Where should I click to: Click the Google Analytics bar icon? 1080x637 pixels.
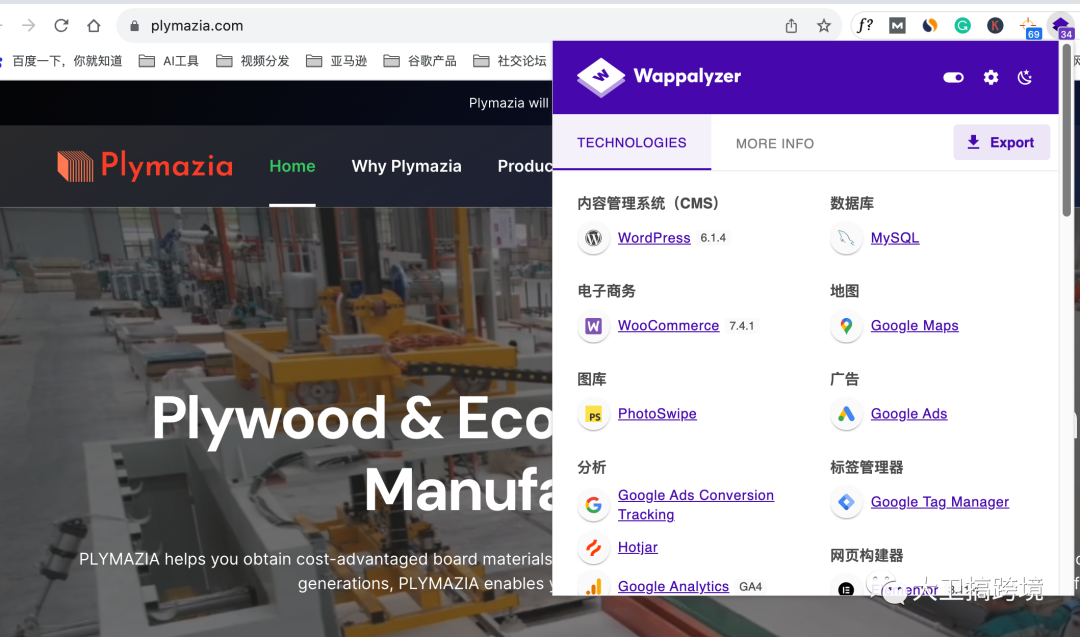(x=593, y=585)
